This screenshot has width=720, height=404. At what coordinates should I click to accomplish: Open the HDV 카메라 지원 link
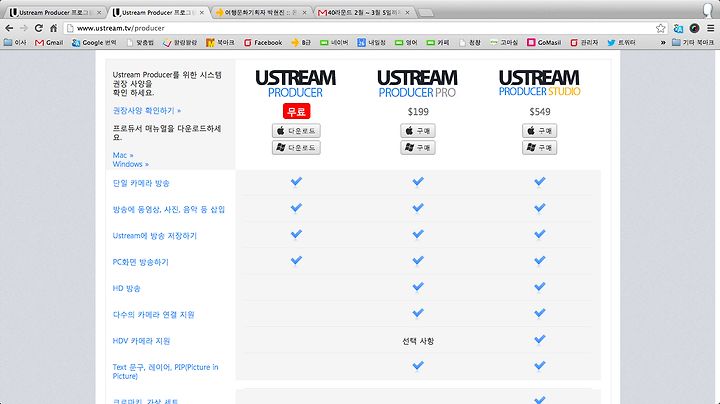click(x=141, y=341)
